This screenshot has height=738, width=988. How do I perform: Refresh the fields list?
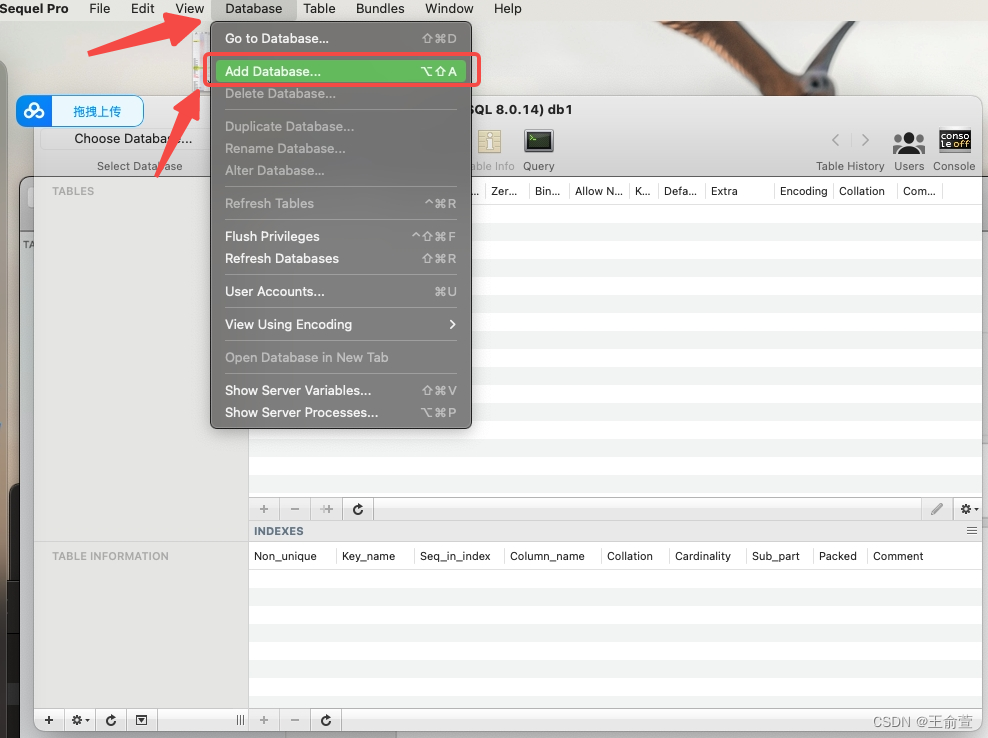pos(358,509)
